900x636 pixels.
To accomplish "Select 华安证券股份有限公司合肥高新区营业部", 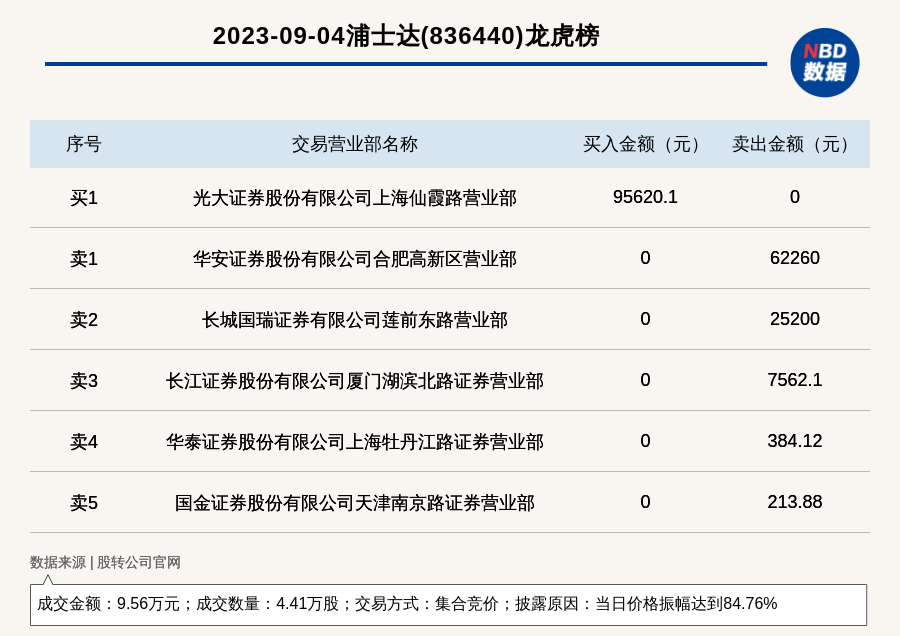I will click(x=355, y=259).
